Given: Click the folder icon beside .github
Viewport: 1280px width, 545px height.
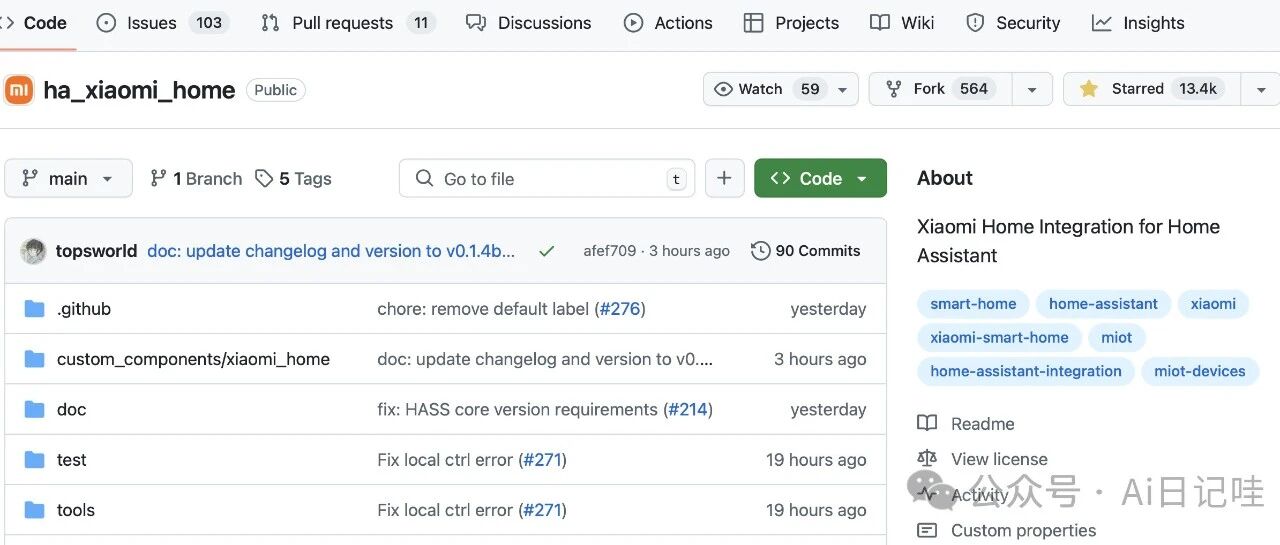Looking at the screenshot, I should point(35,309).
